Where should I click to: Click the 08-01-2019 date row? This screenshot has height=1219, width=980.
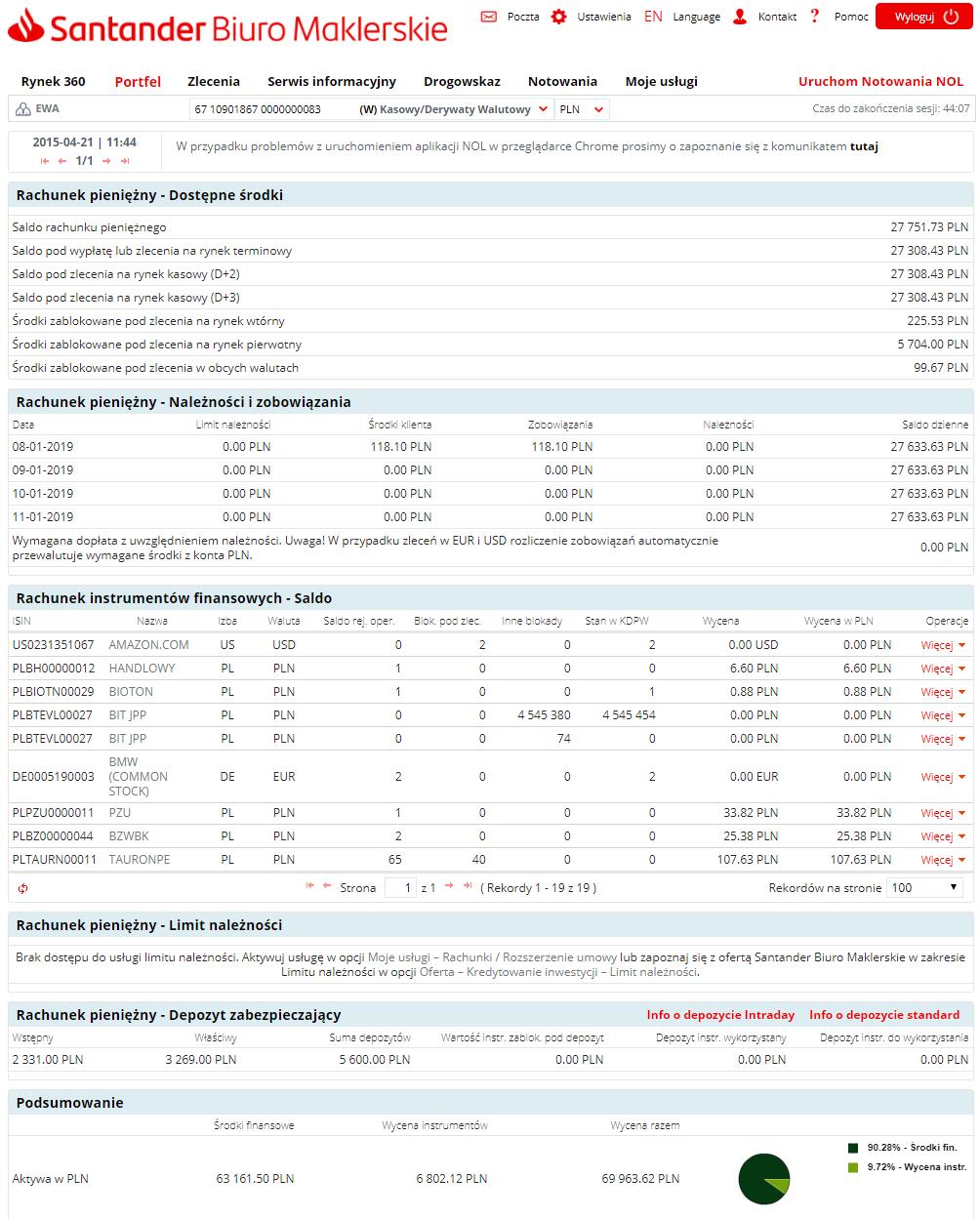490,447
